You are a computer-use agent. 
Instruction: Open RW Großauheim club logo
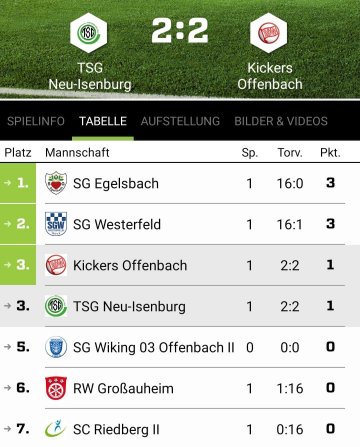coord(56,388)
